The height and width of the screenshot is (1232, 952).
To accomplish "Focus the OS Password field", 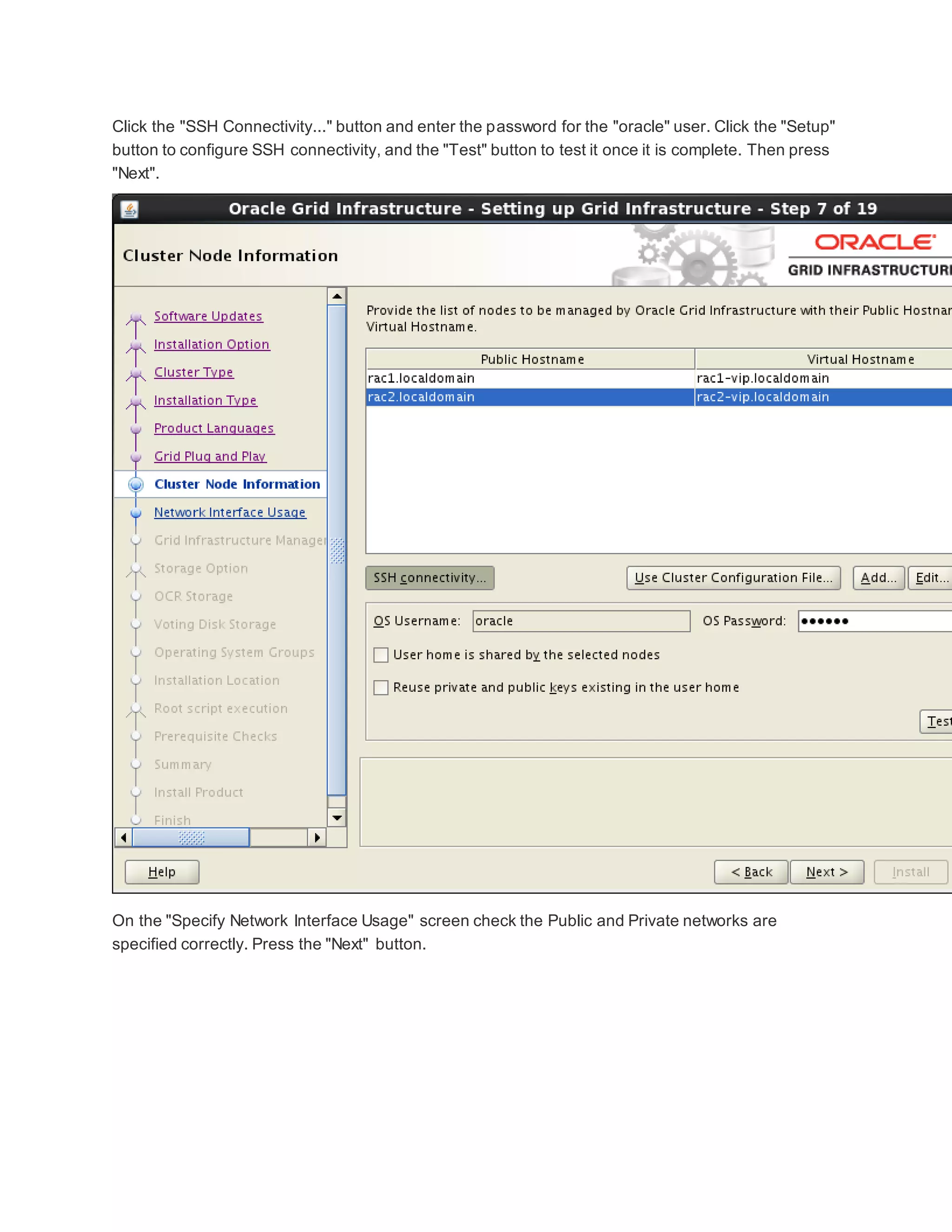I will click(875, 621).
